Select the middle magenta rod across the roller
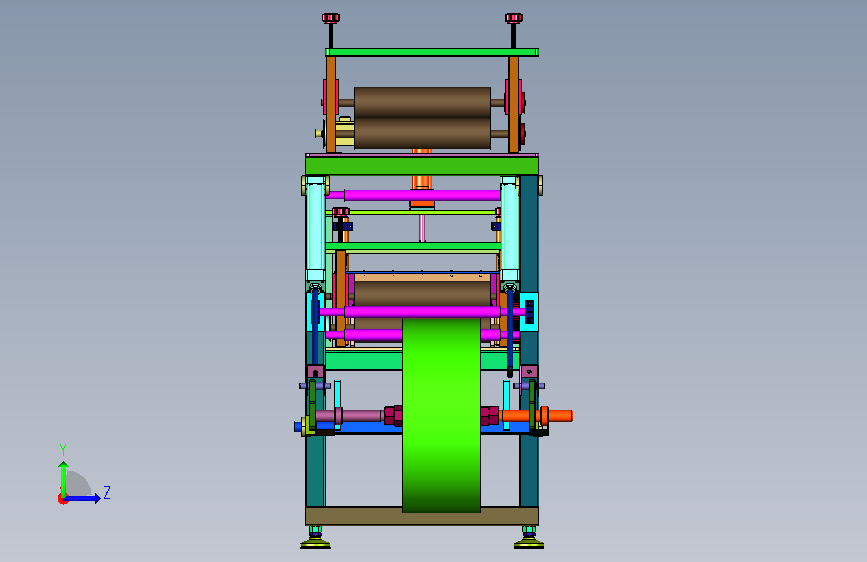Screen dimensions: 867x562 tap(422, 312)
